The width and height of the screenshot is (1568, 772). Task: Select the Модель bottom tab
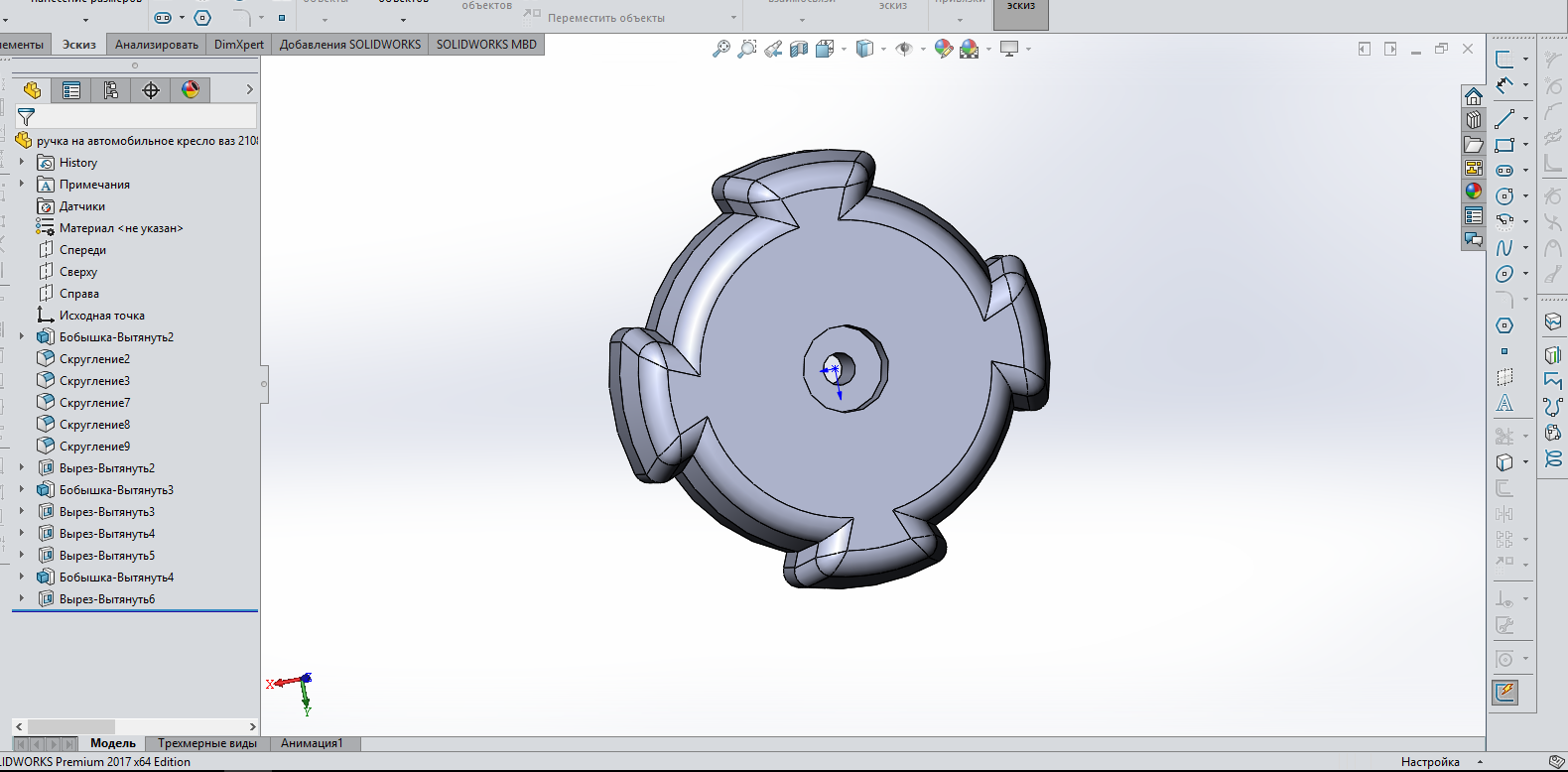tap(113, 743)
